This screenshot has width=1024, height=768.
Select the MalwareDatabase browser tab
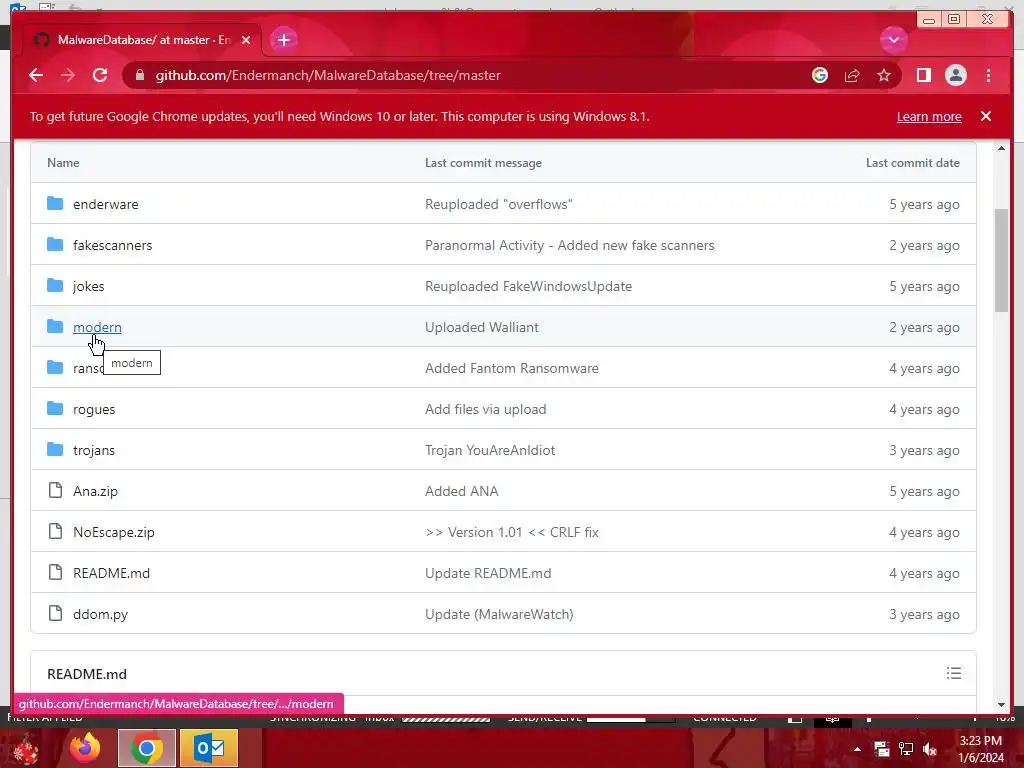point(142,40)
